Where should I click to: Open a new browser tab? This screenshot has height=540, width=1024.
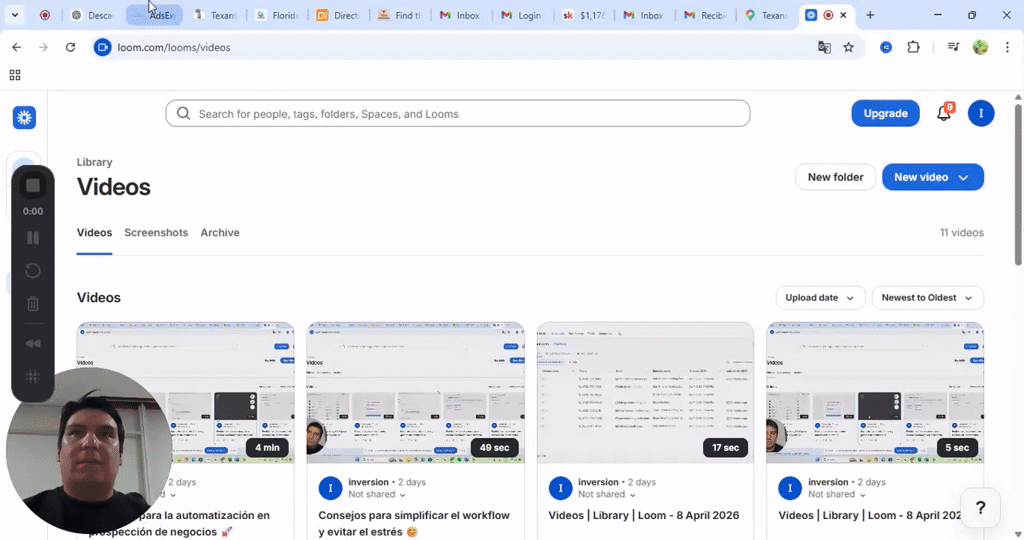[x=870, y=15]
